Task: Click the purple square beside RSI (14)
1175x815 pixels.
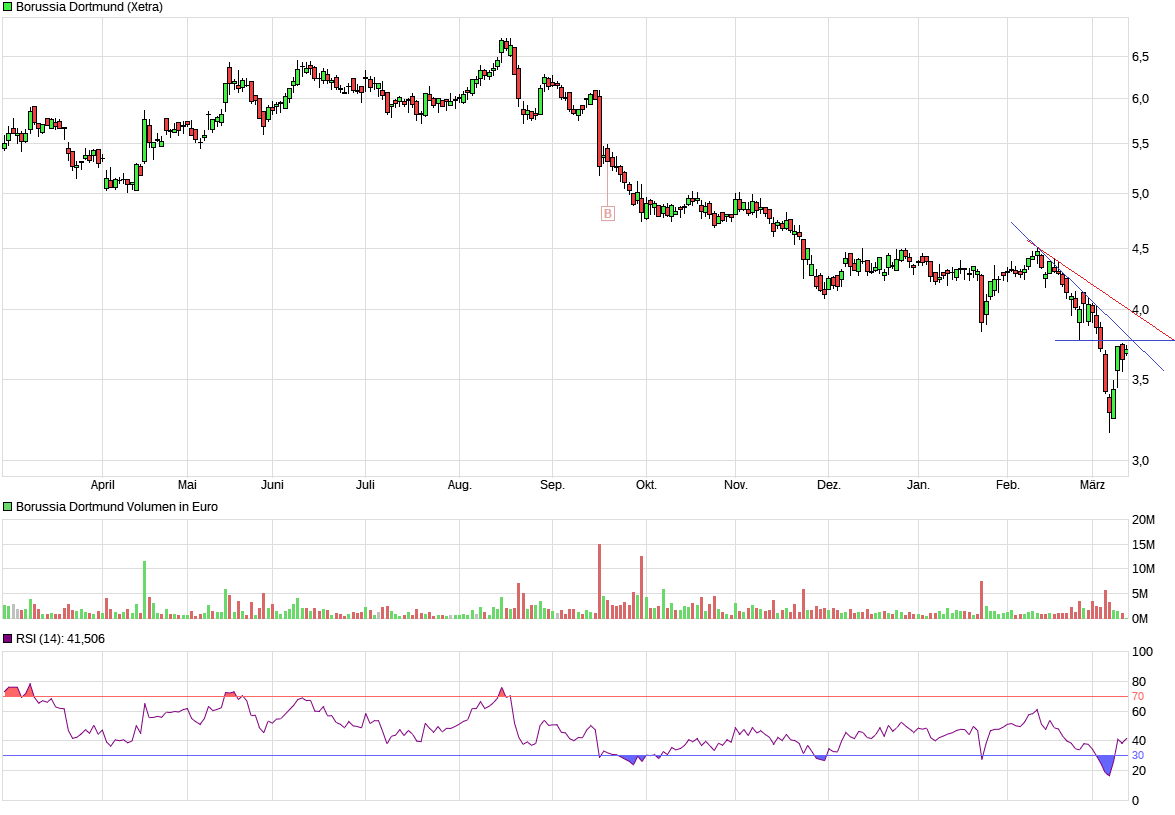Action: (x=8, y=638)
